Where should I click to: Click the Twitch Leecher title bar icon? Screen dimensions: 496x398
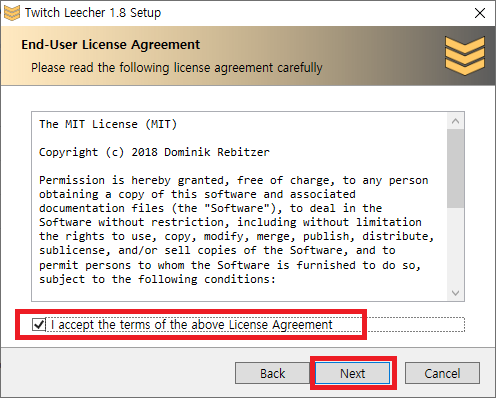click(12, 13)
